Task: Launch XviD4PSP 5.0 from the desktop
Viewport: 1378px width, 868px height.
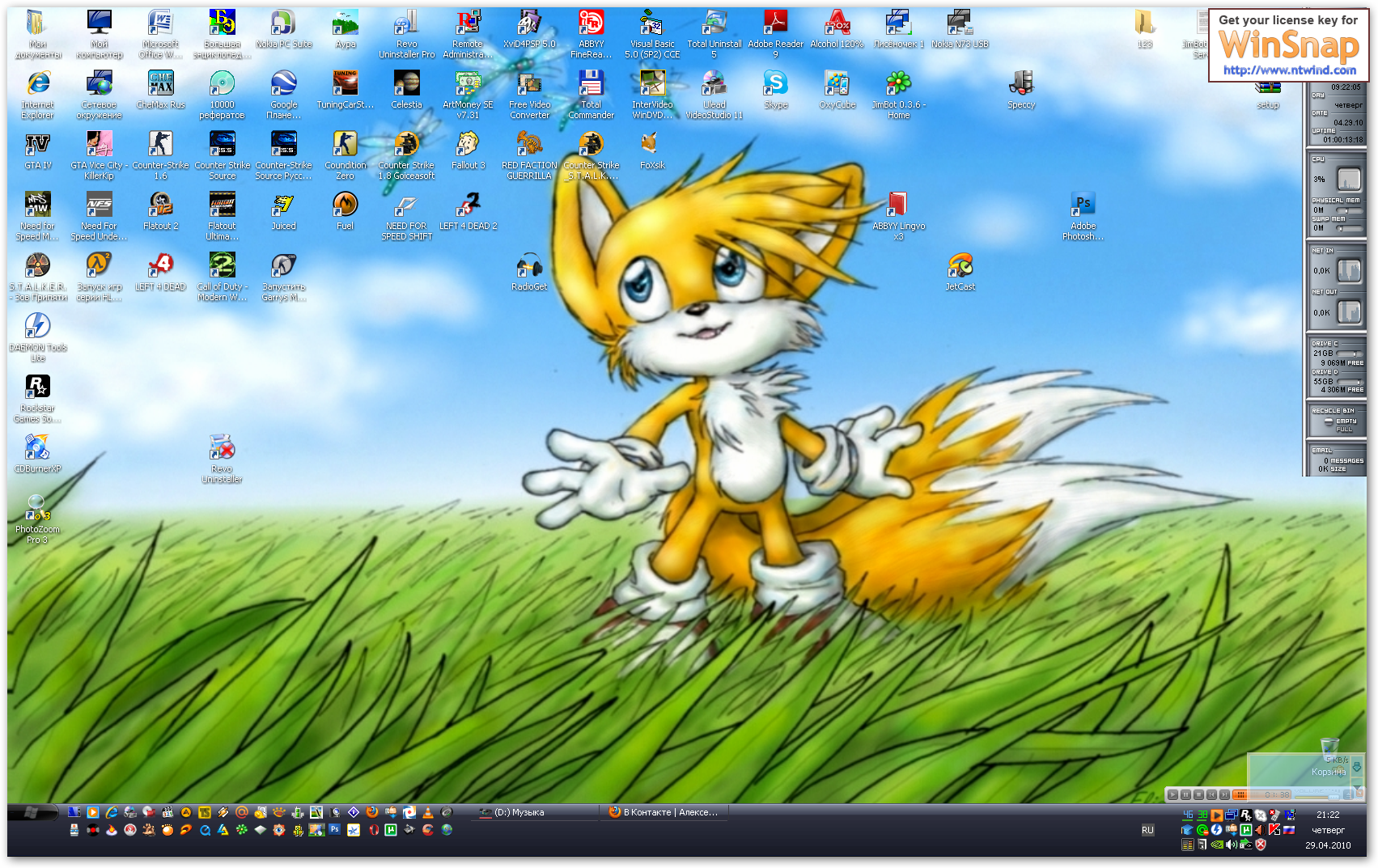Action: (530, 29)
